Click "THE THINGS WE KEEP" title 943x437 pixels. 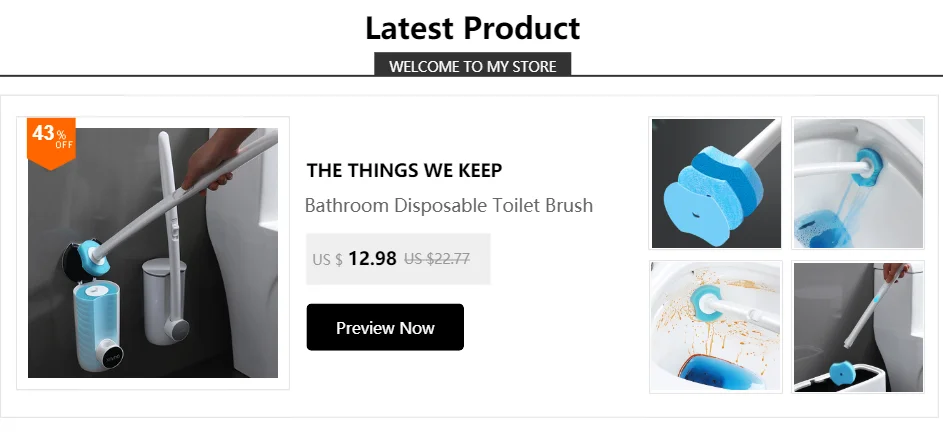[404, 170]
